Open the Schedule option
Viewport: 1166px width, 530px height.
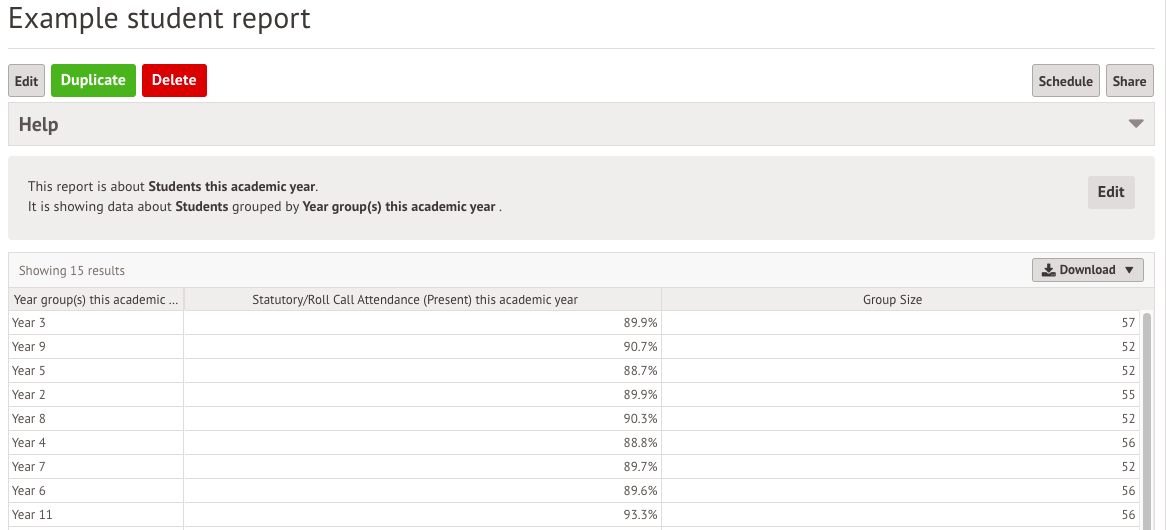point(1066,81)
